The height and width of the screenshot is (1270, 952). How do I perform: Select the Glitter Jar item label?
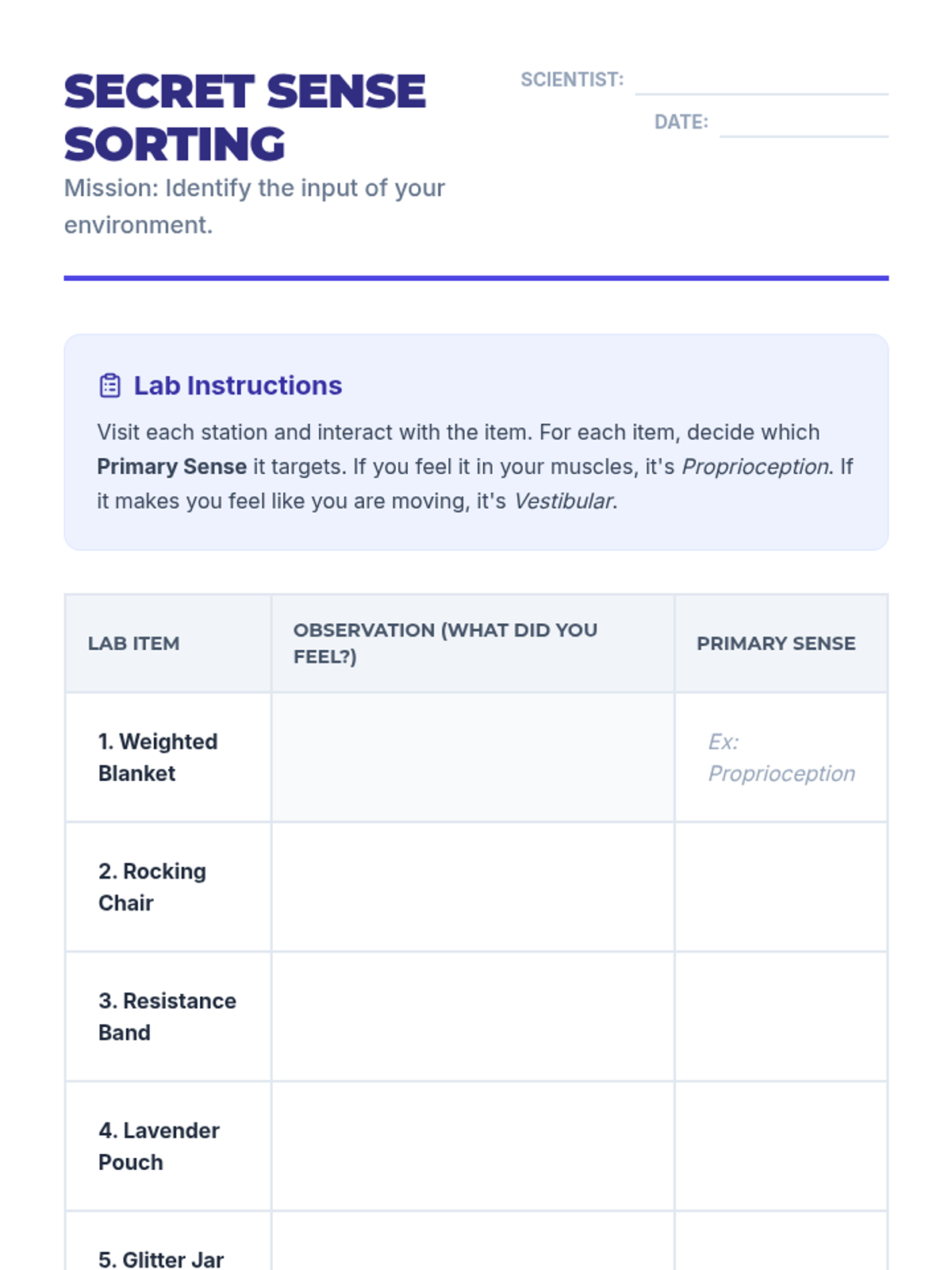click(161, 1259)
